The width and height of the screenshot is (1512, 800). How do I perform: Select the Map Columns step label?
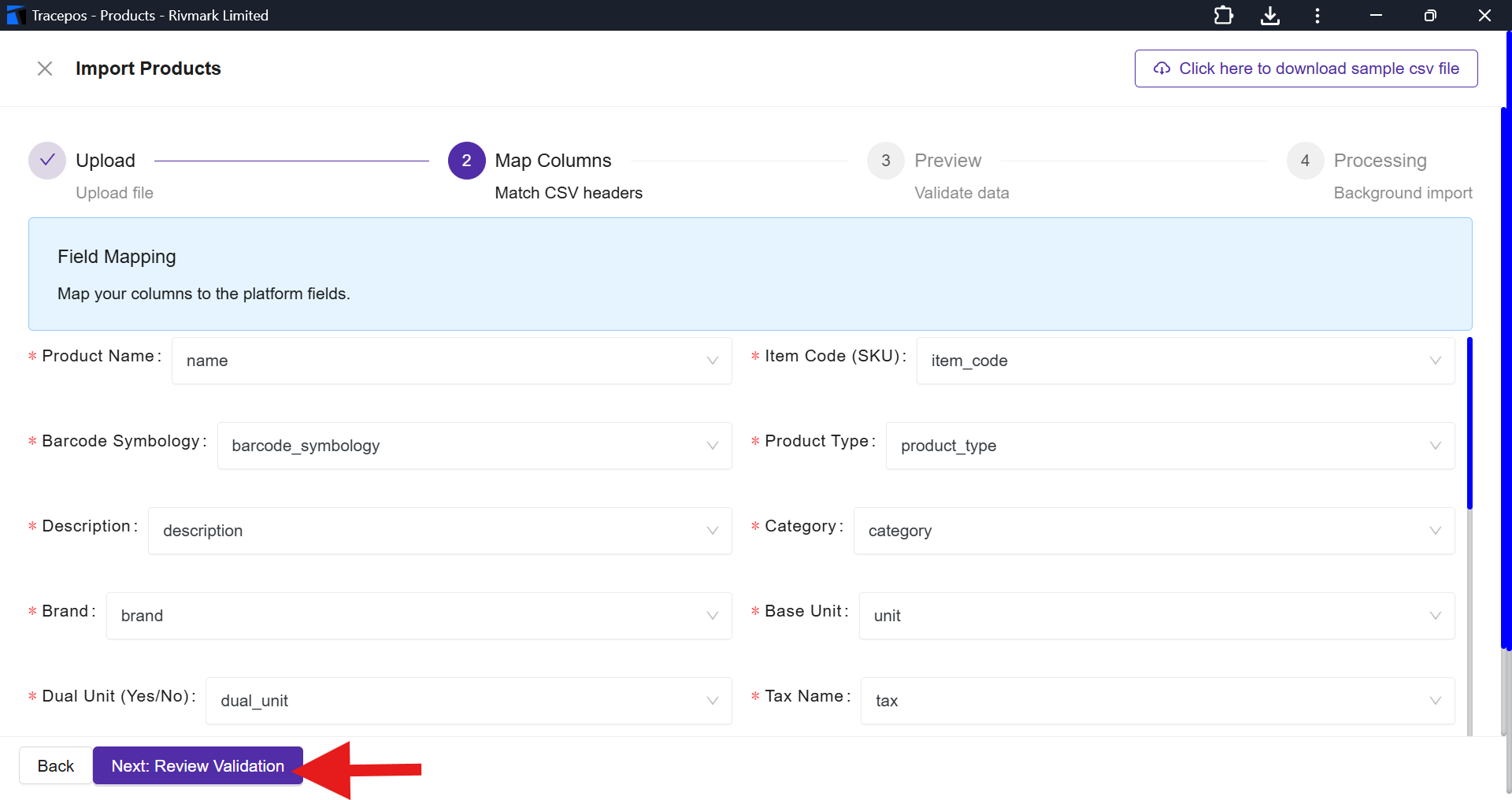(x=553, y=161)
